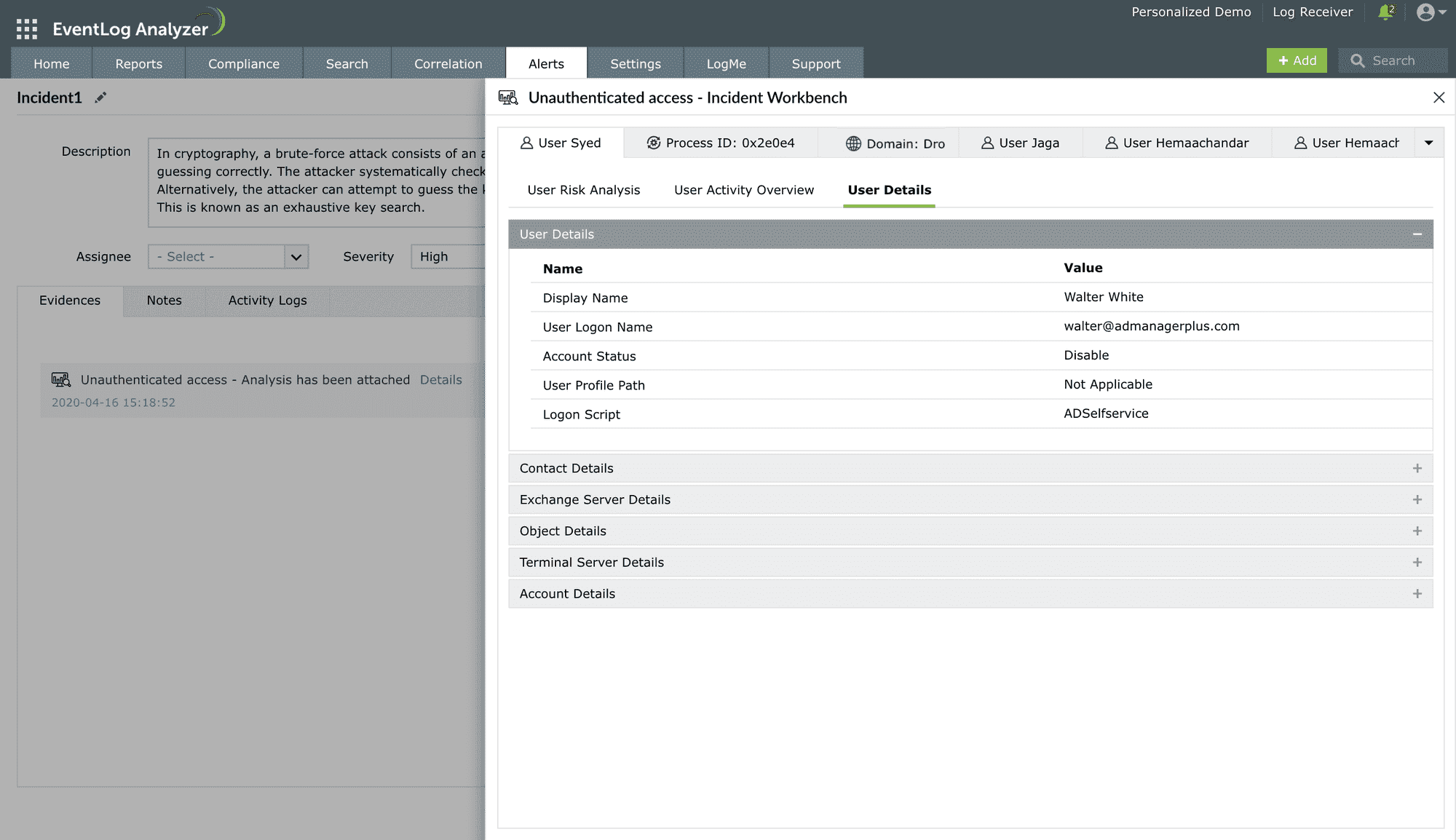The image size is (1456, 840).
Task: Select the Process ID 0x2e0e4 tab
Action: pyautogui.click(x=721, y=143)
